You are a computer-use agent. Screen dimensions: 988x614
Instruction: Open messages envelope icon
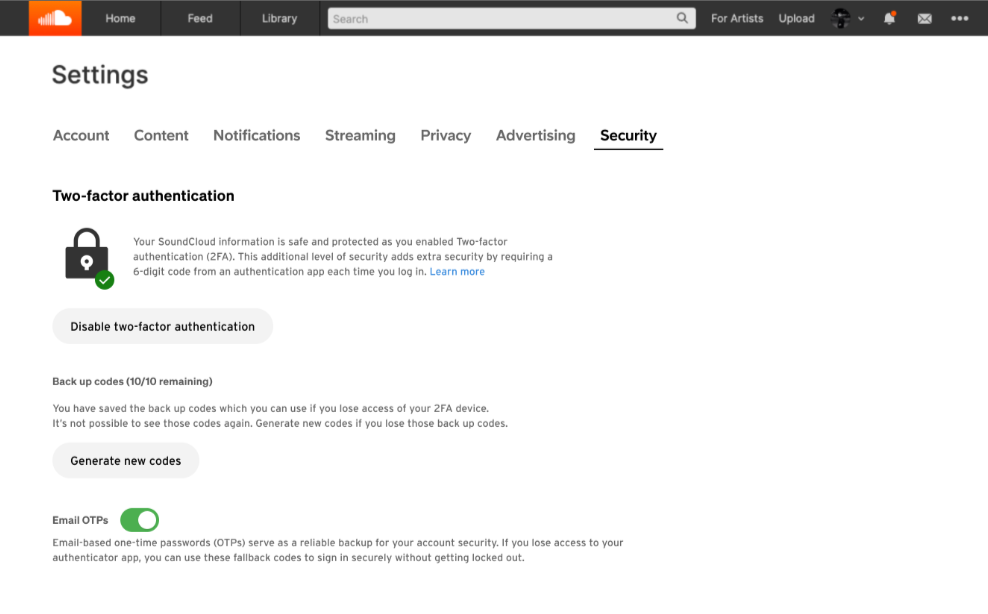point(924,18)
